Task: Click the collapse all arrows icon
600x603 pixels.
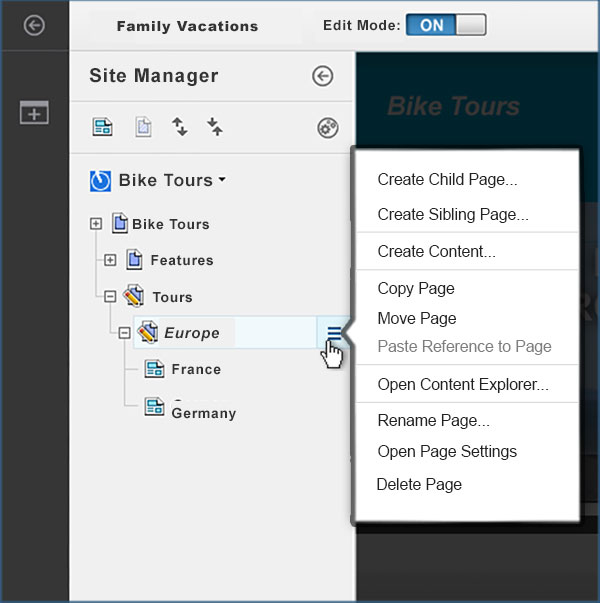Action: 214,126
